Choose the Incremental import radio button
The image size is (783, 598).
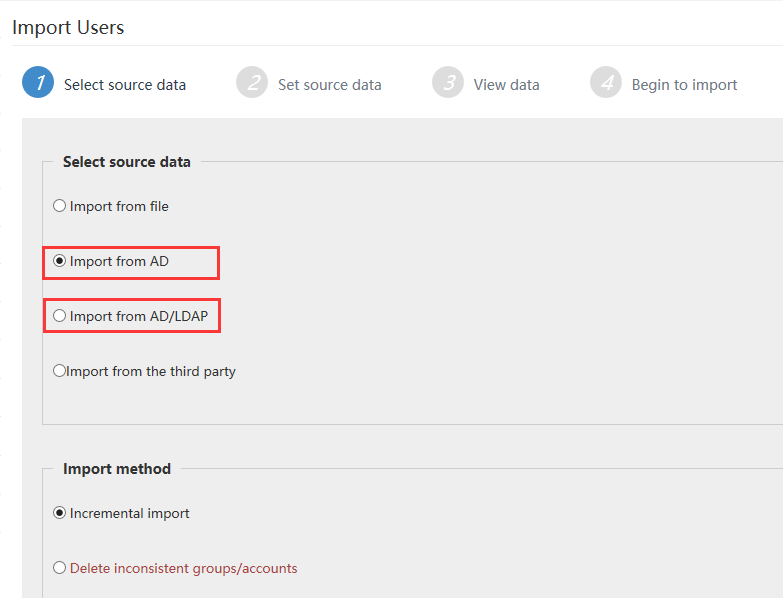(x=59, y=513)
